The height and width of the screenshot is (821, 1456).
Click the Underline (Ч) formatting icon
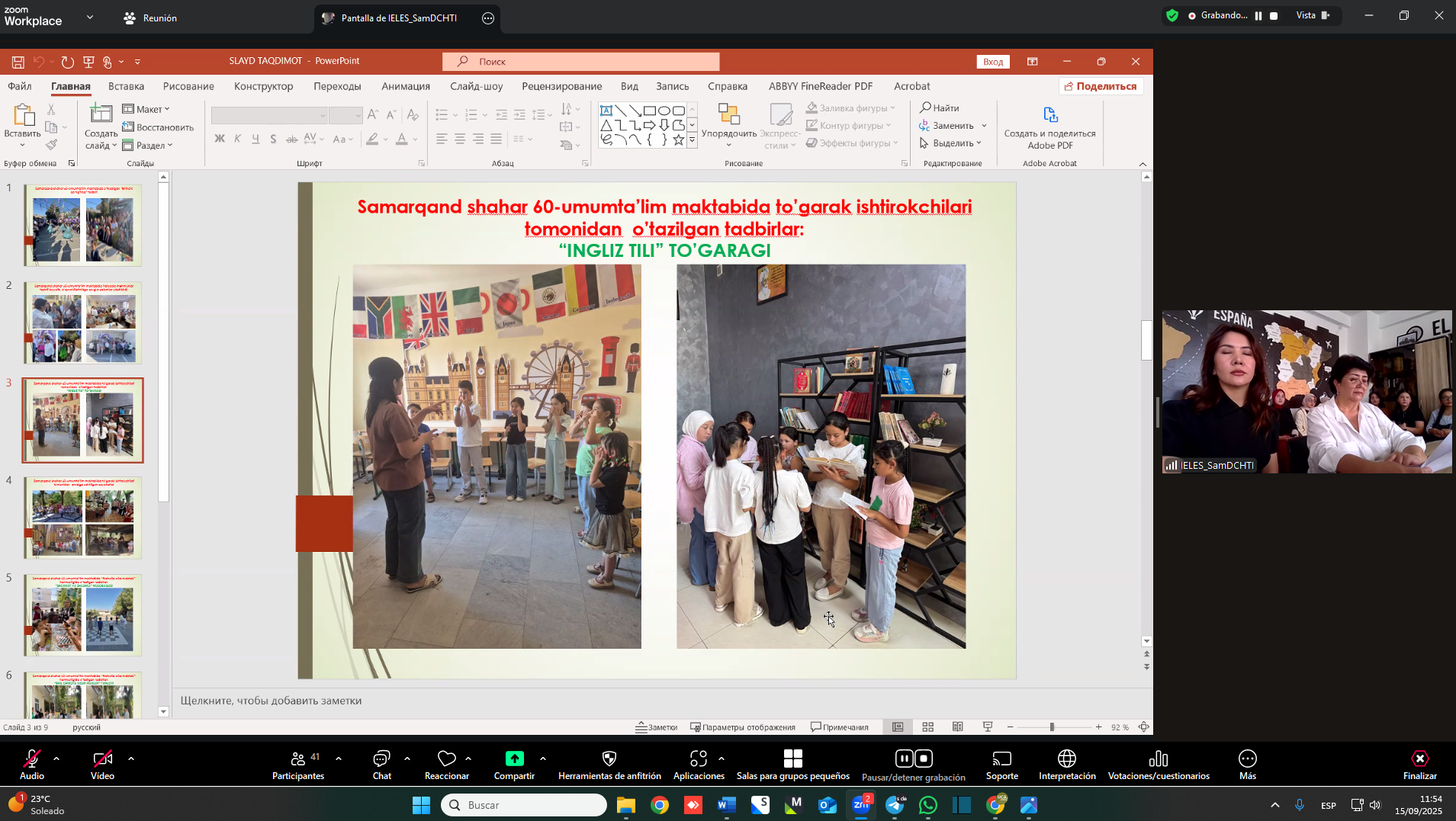coord(256,139)
